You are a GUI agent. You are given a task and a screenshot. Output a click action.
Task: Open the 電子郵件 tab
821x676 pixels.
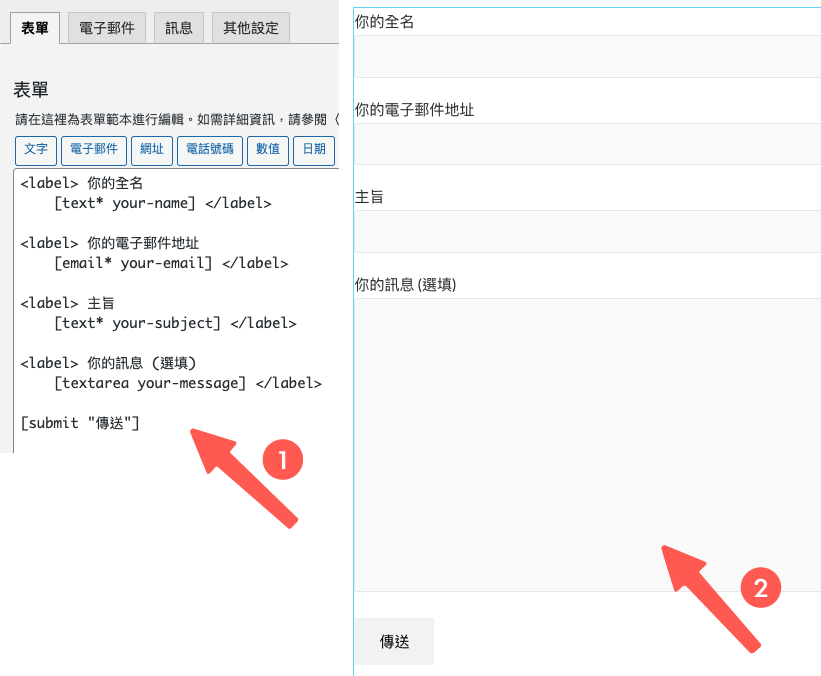107,28
